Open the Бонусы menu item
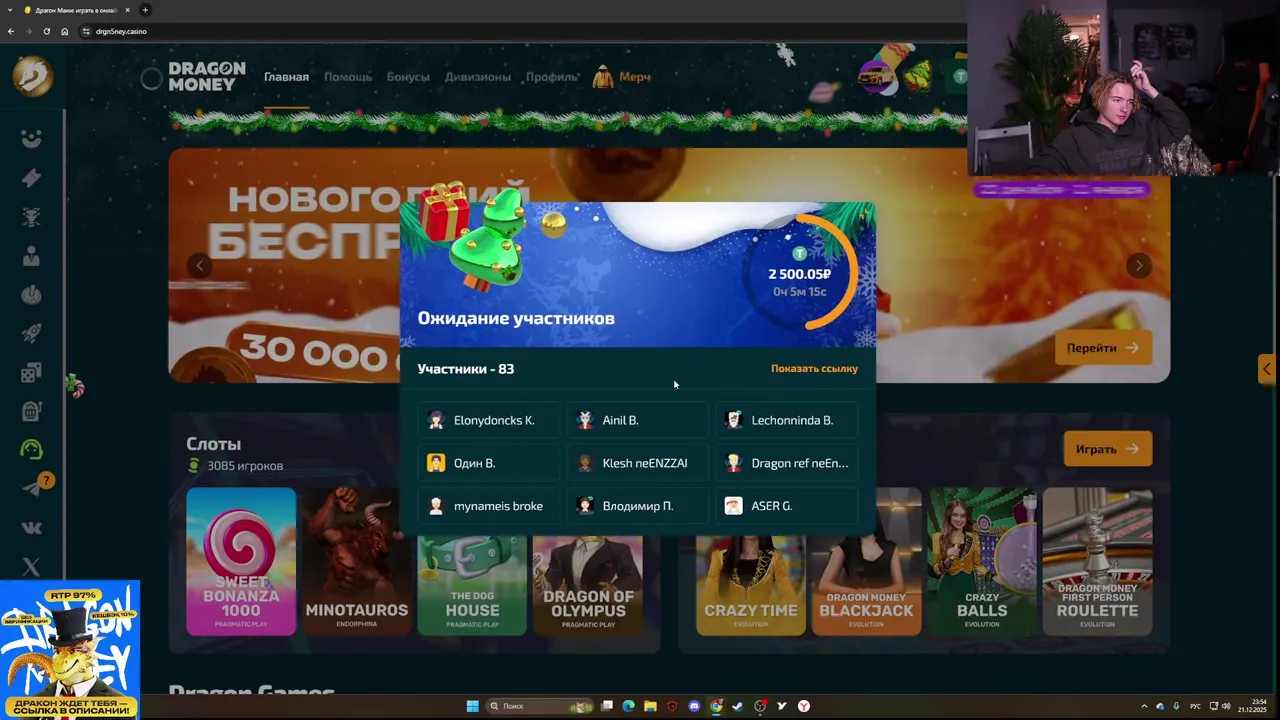The image size is (1280, 720). tap(408, 77)
